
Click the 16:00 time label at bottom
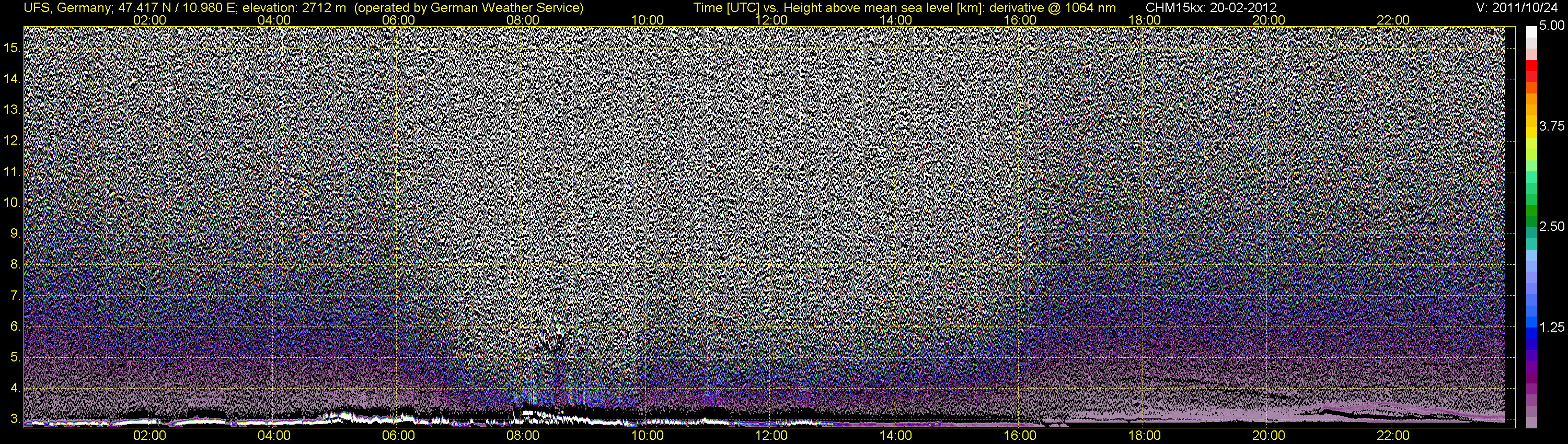coord(1020,436)
